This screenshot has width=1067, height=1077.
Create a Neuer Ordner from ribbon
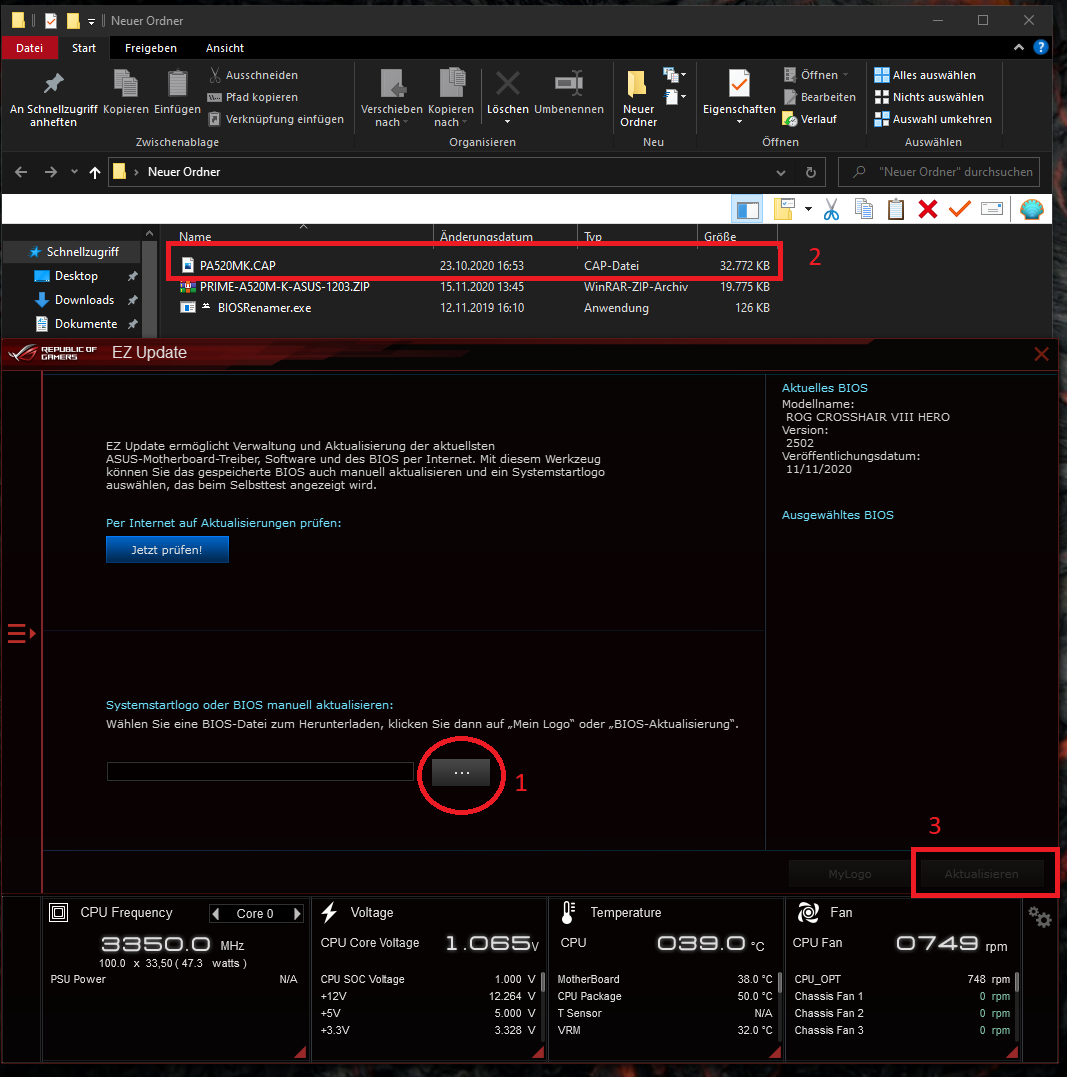pos(638,100)
